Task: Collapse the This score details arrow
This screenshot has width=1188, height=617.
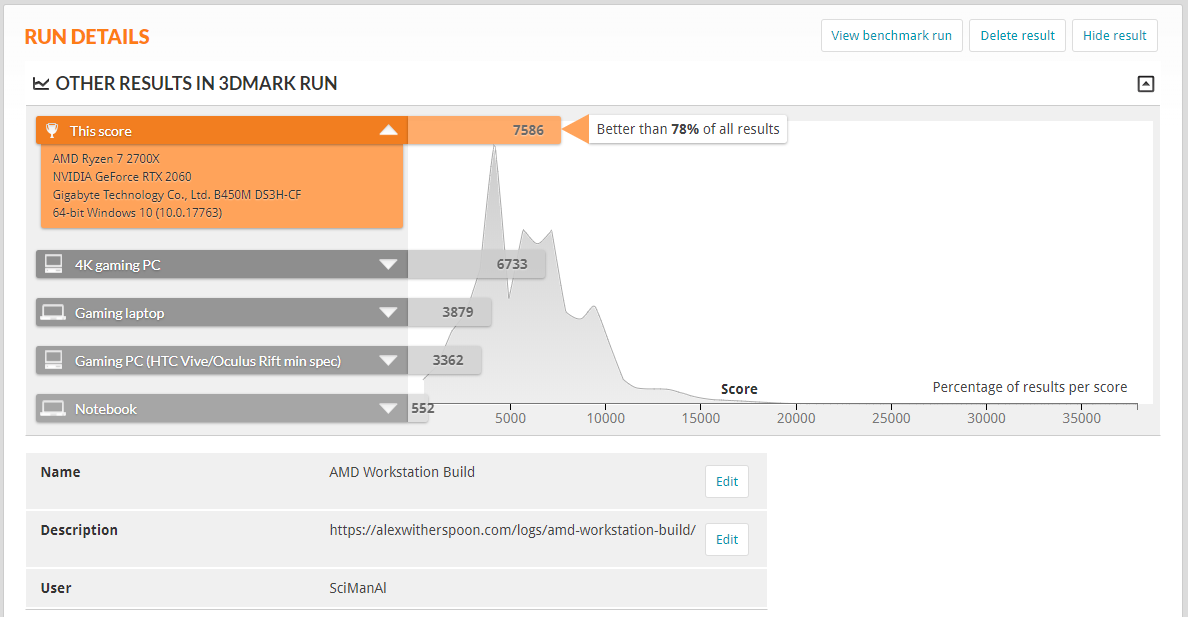Action: (389, 131)
